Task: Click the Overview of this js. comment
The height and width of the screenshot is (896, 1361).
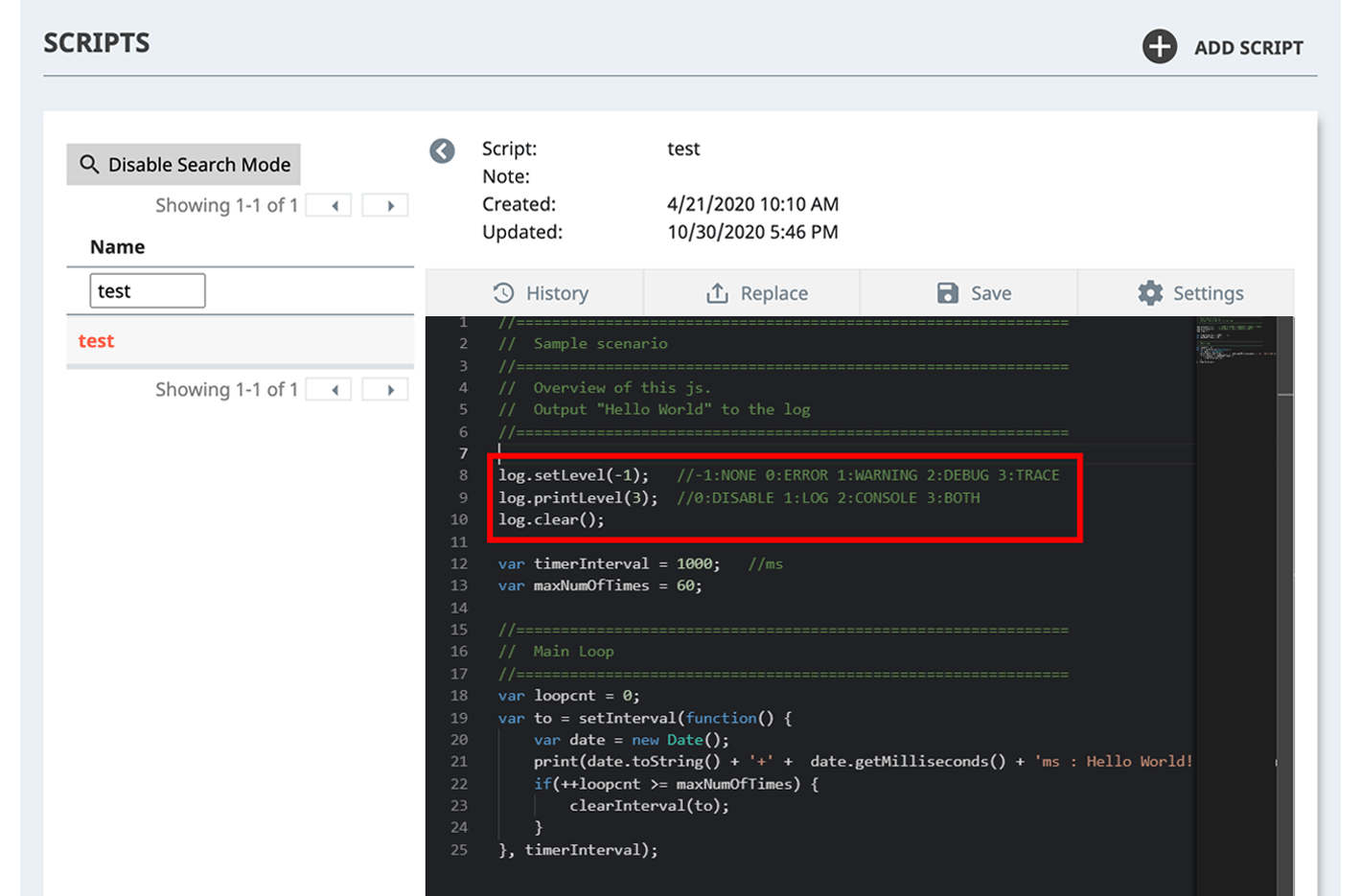Action: 605,387
